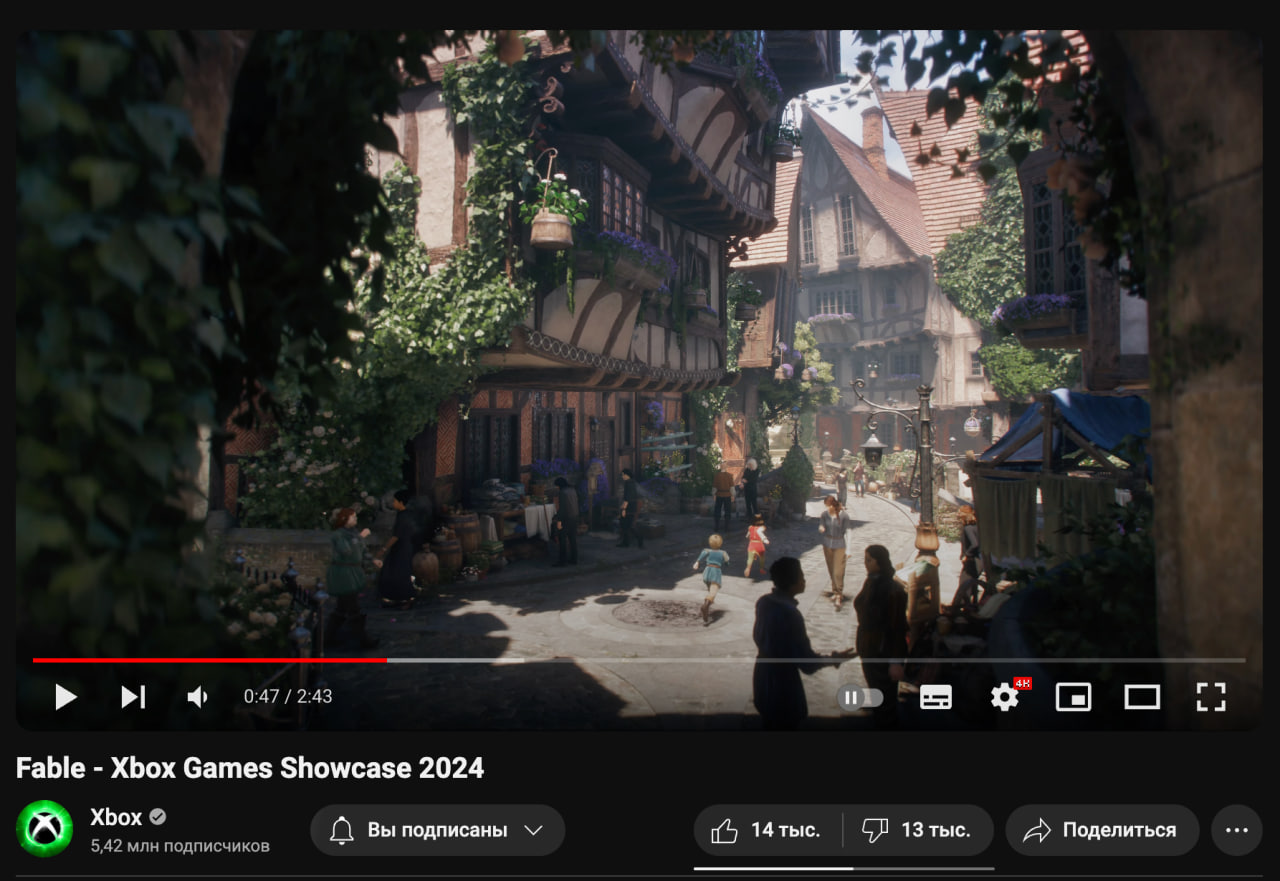This screenshot has width=1280, height=881.
Task: Click the 'Поделиться' share button
Action: (1102, 830)
